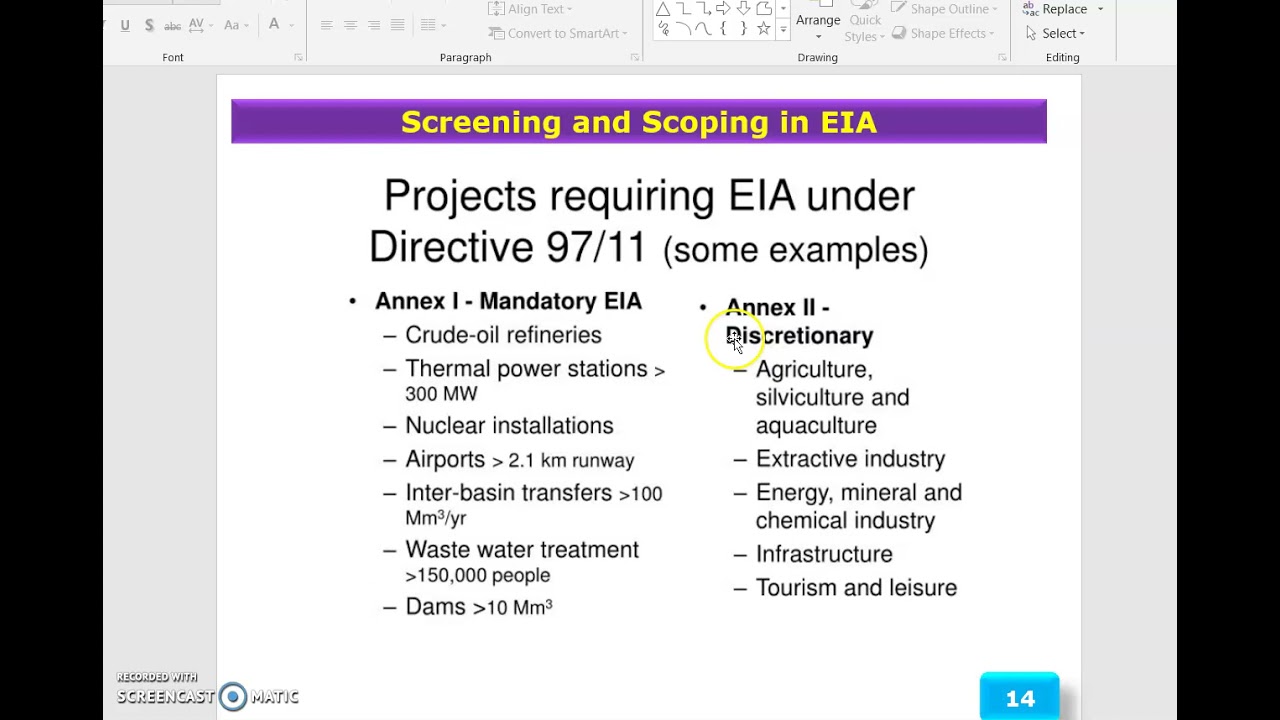Click 'Energy, mineral and' bullet
The height and width of the screenshot is (720, 1280).
[859, 493]
